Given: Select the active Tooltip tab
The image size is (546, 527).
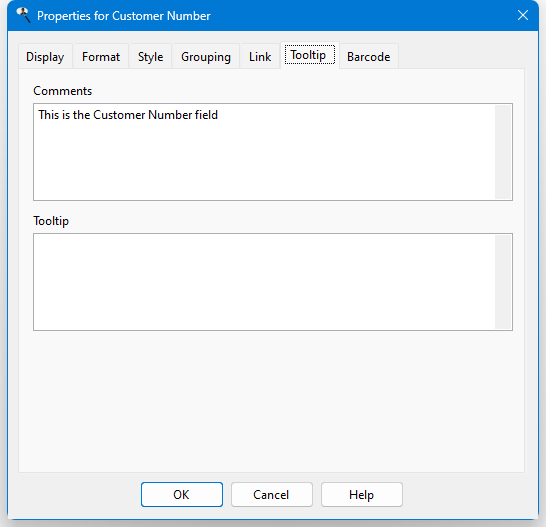Looking at the screenshot, I should pyautogui.click(x=310, y=55).
